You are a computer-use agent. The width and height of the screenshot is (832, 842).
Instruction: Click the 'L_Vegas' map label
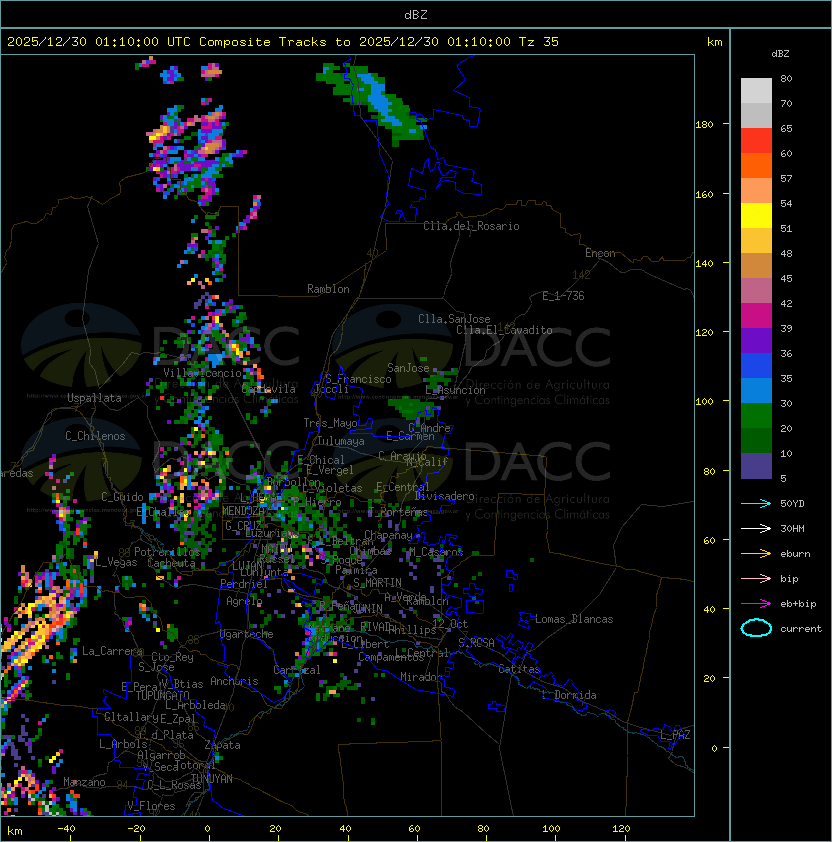(x=116, y=562)
